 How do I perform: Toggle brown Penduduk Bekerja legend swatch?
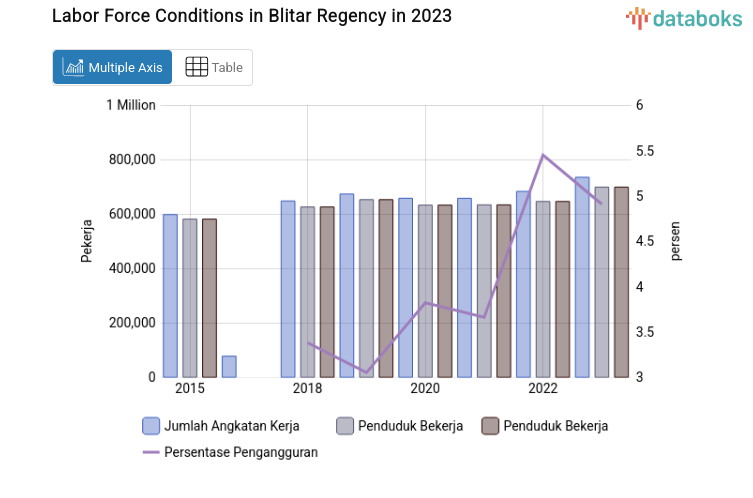490,426
